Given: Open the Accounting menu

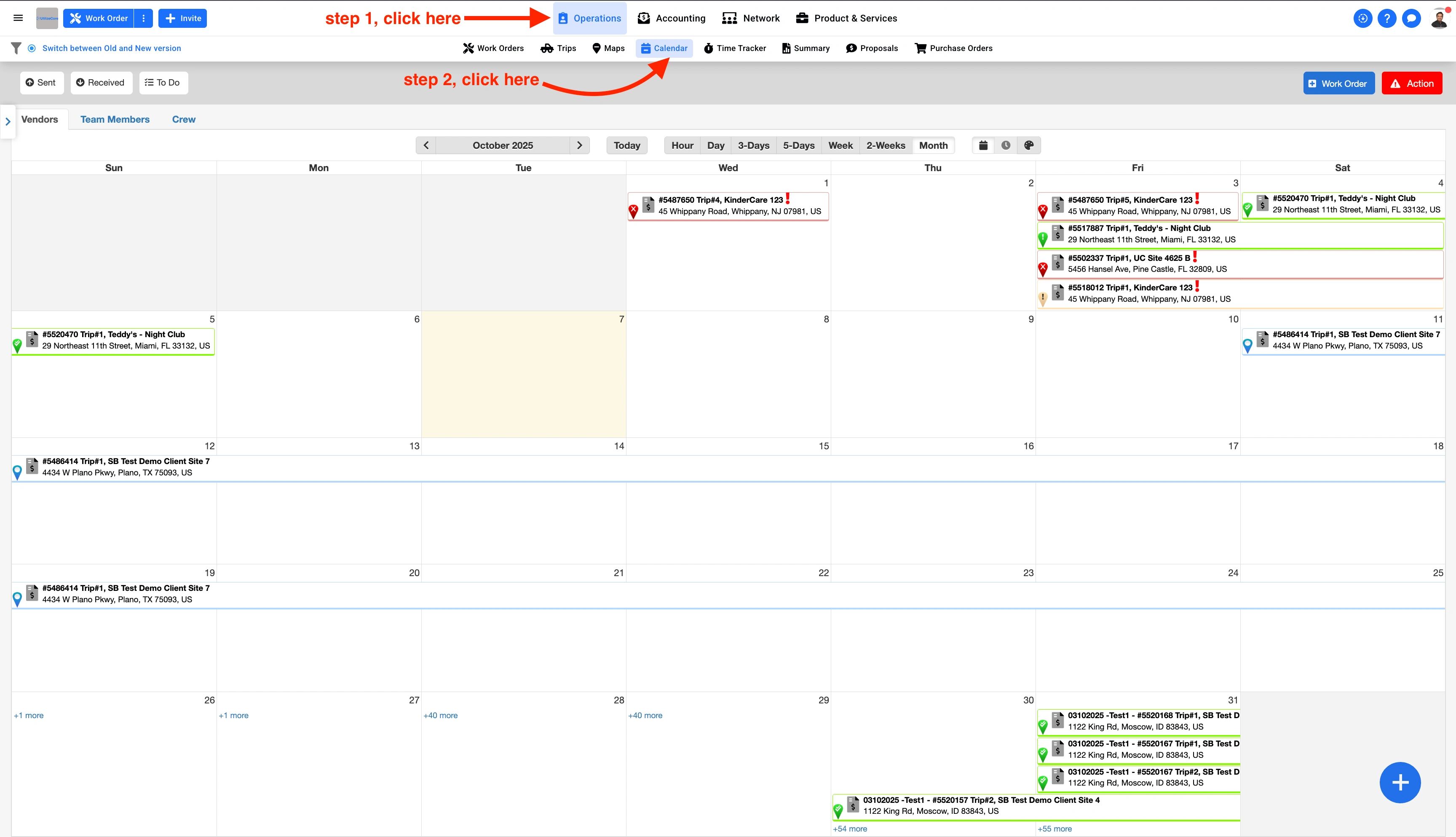Looking at the screenshot, I should pos(671,19).
